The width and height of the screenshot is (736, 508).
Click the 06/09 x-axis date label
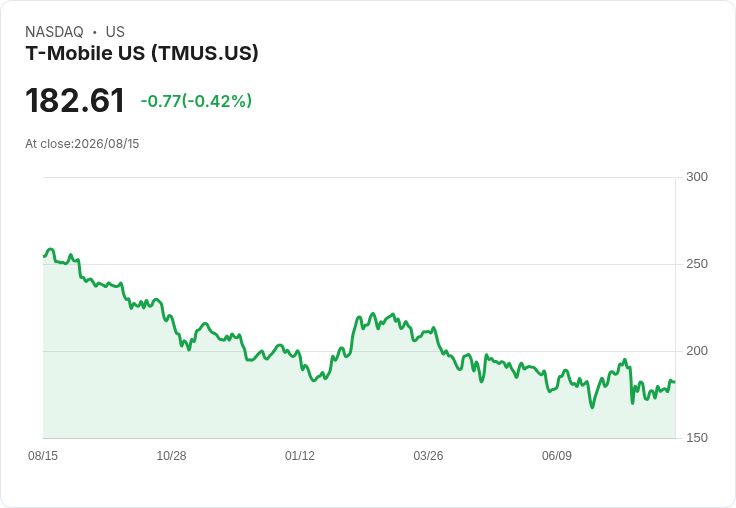coord(557,455)
